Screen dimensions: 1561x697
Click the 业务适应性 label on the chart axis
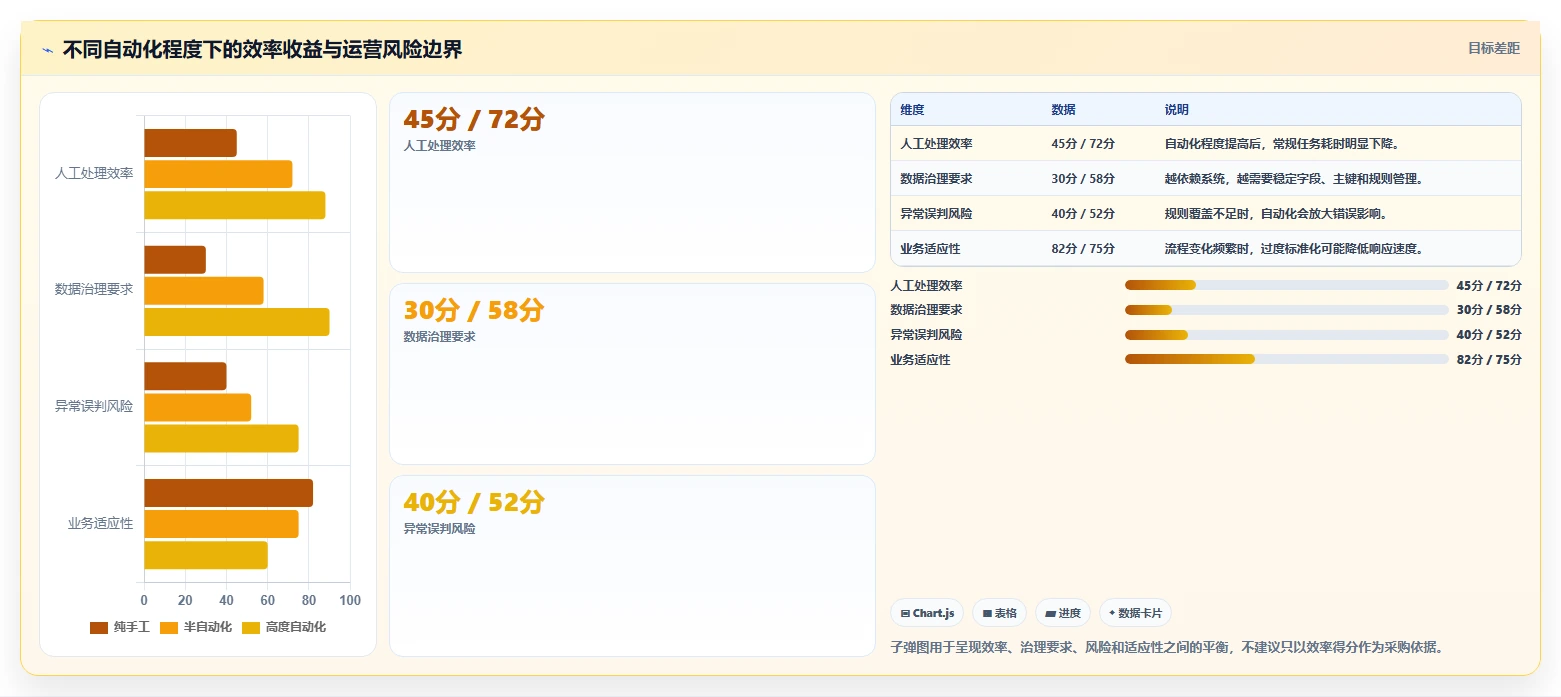click(100, 523)
